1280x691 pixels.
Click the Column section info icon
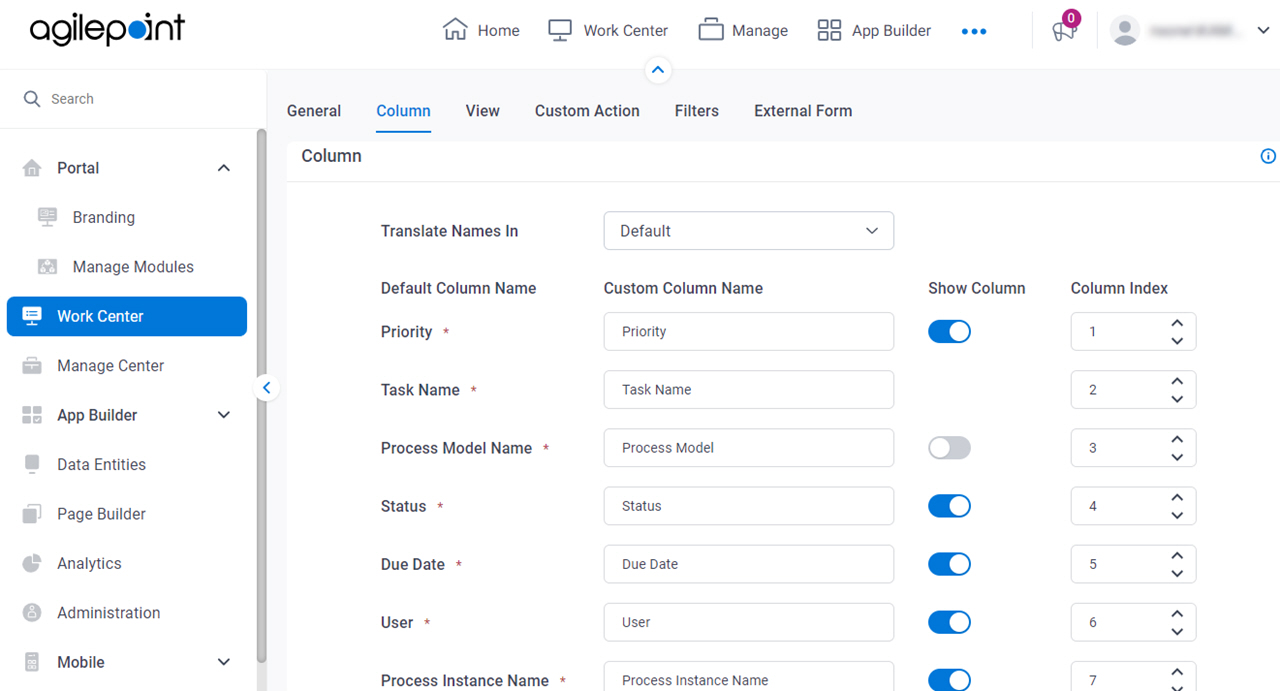click(1268, 156)
